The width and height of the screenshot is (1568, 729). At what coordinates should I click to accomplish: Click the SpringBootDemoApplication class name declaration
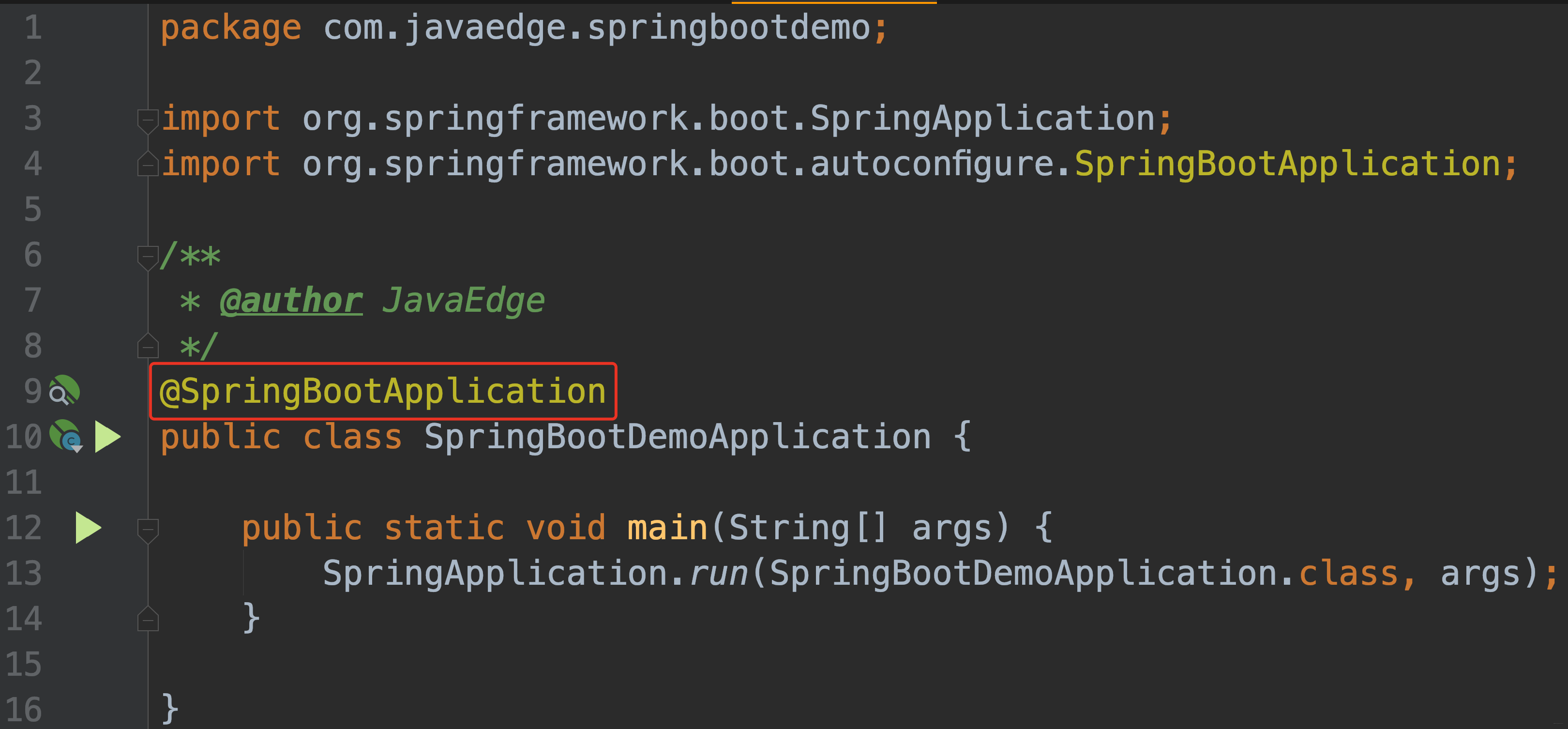[x=677, y=437]
